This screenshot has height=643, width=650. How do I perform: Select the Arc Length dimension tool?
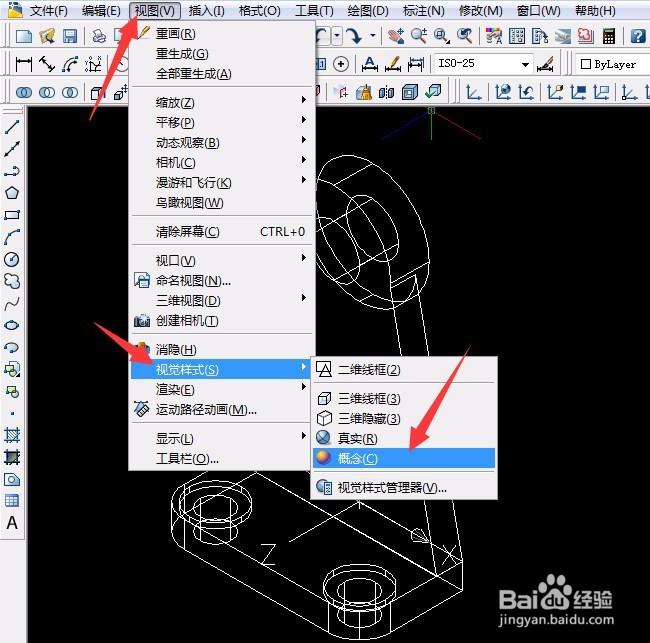[70, 64]
